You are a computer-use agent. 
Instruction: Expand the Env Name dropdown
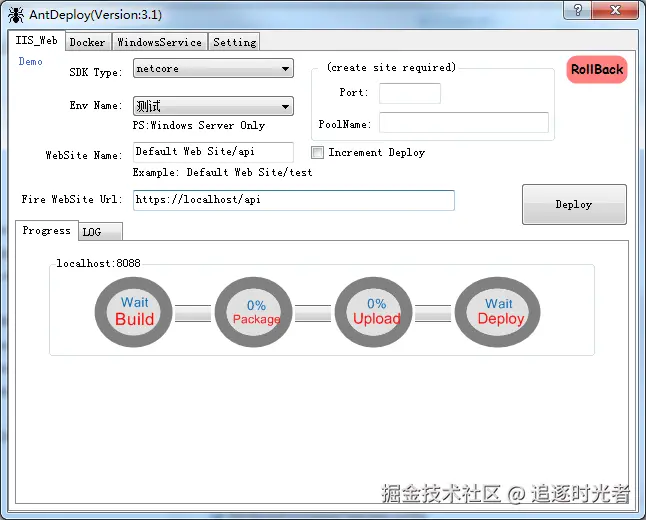[213, 106]
